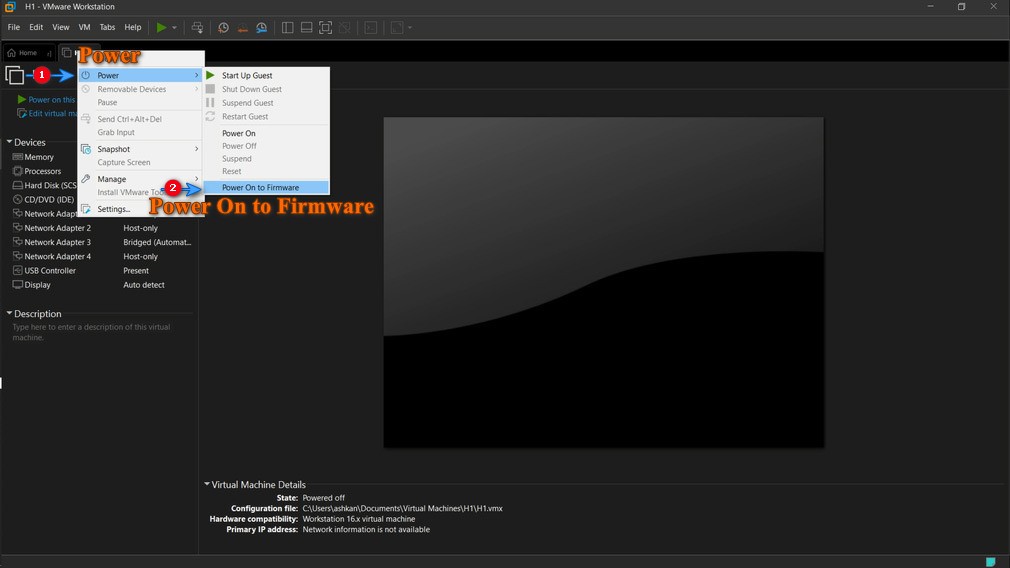The image size is (1010, 568).
Task: Toggle the thumbnail bar layout icon
Action: tap(307, 28)
